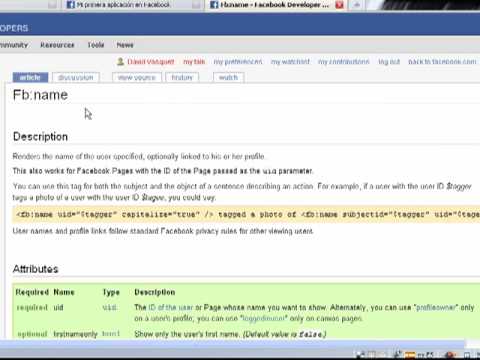The image size is (480, 360).
Task: Click the 'log out' link
Action: coord(389,62)
